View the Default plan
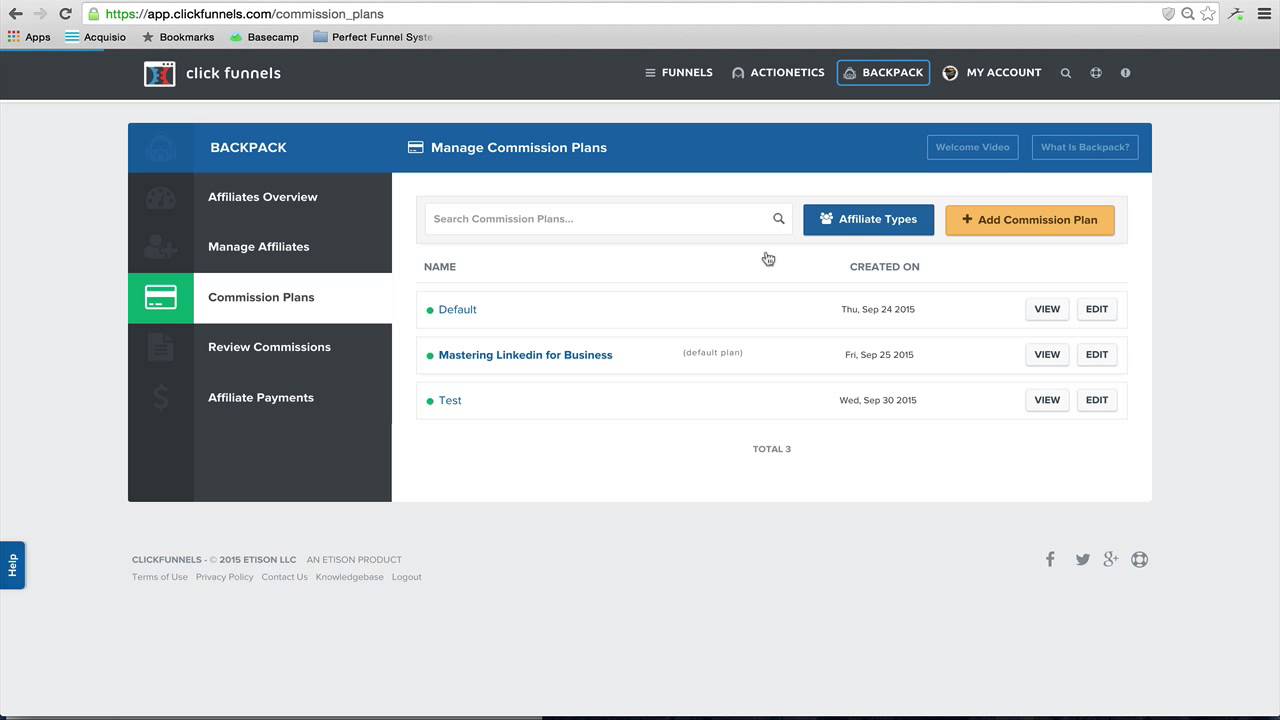 point(1047,309)
